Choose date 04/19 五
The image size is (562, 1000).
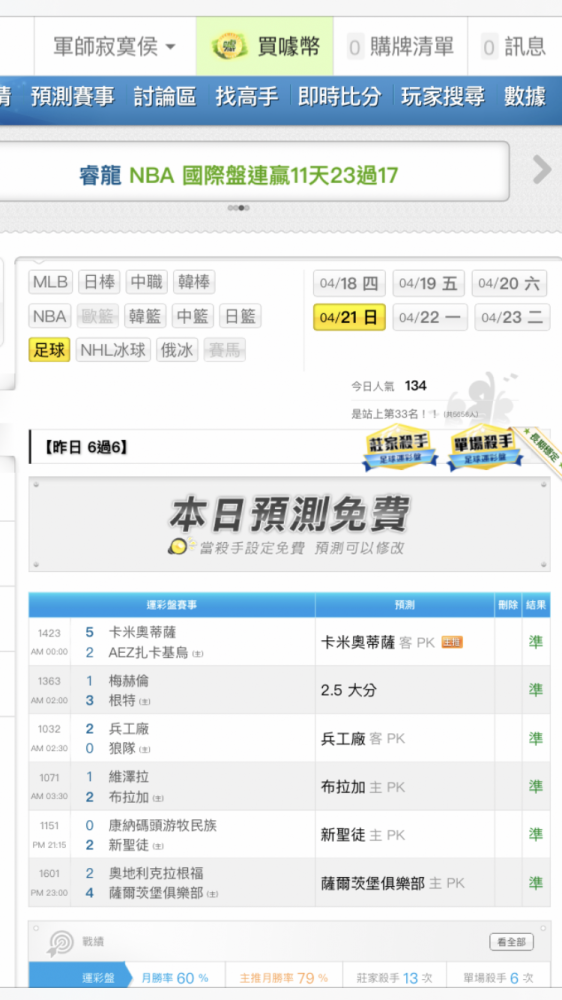click(429, 284)
